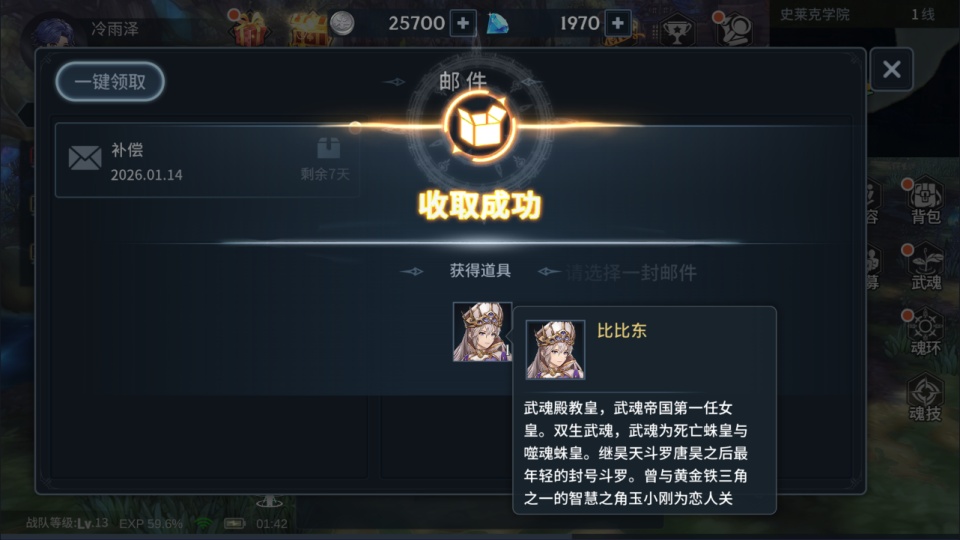The height and width of the screenshot is (540, 960).
Task: Tap the silver coin currency icon
Action: 342,24
